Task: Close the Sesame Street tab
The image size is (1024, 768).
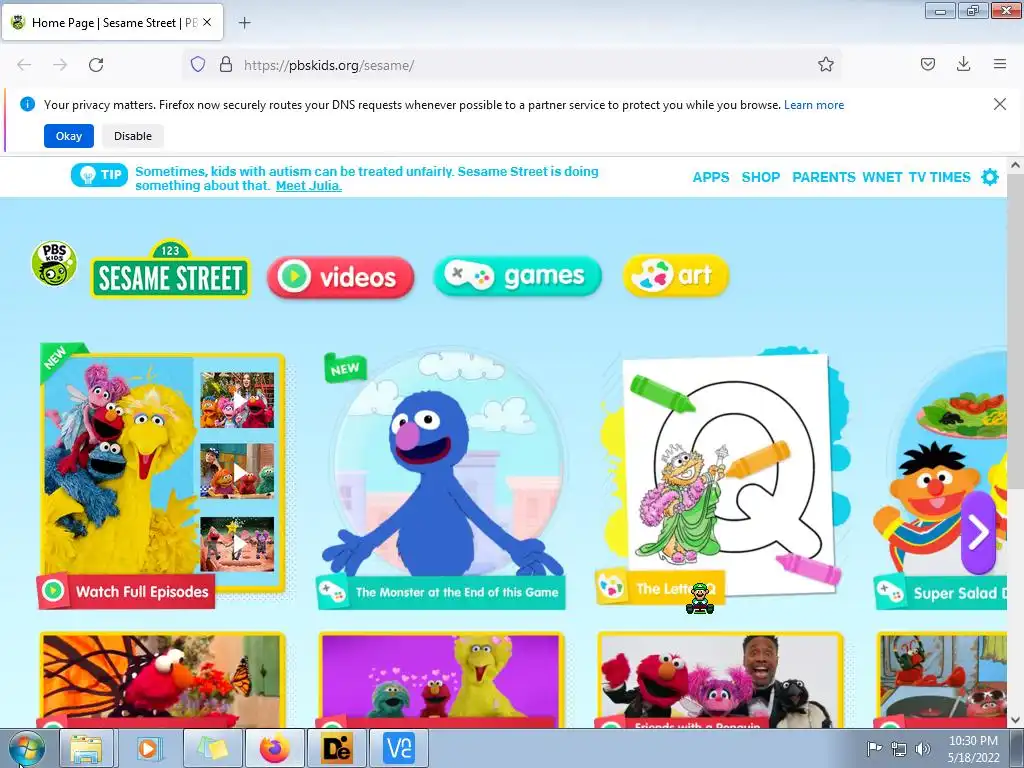Action: [207, 22]
